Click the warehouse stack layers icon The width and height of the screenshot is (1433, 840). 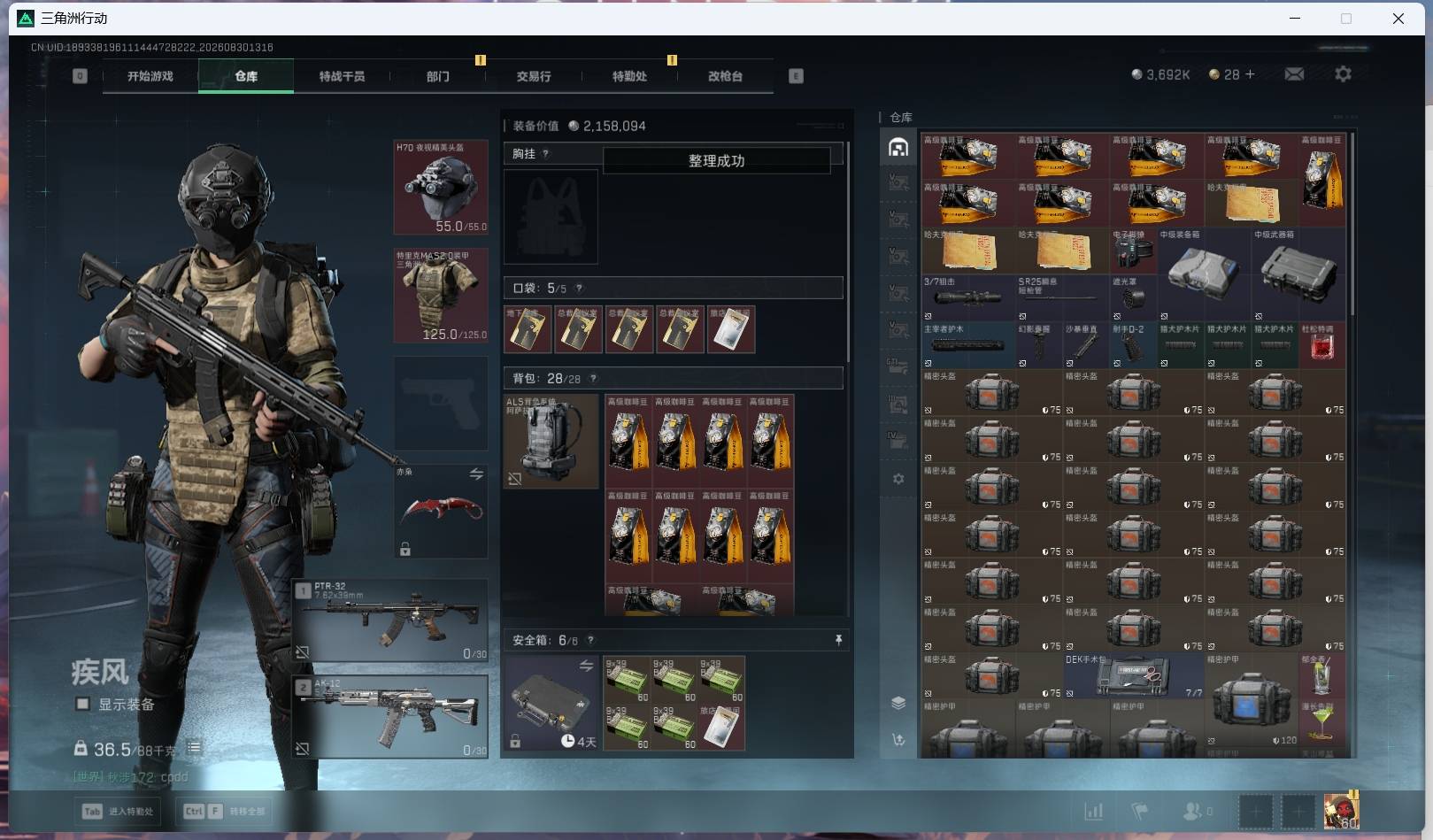[x=898, y=703]
